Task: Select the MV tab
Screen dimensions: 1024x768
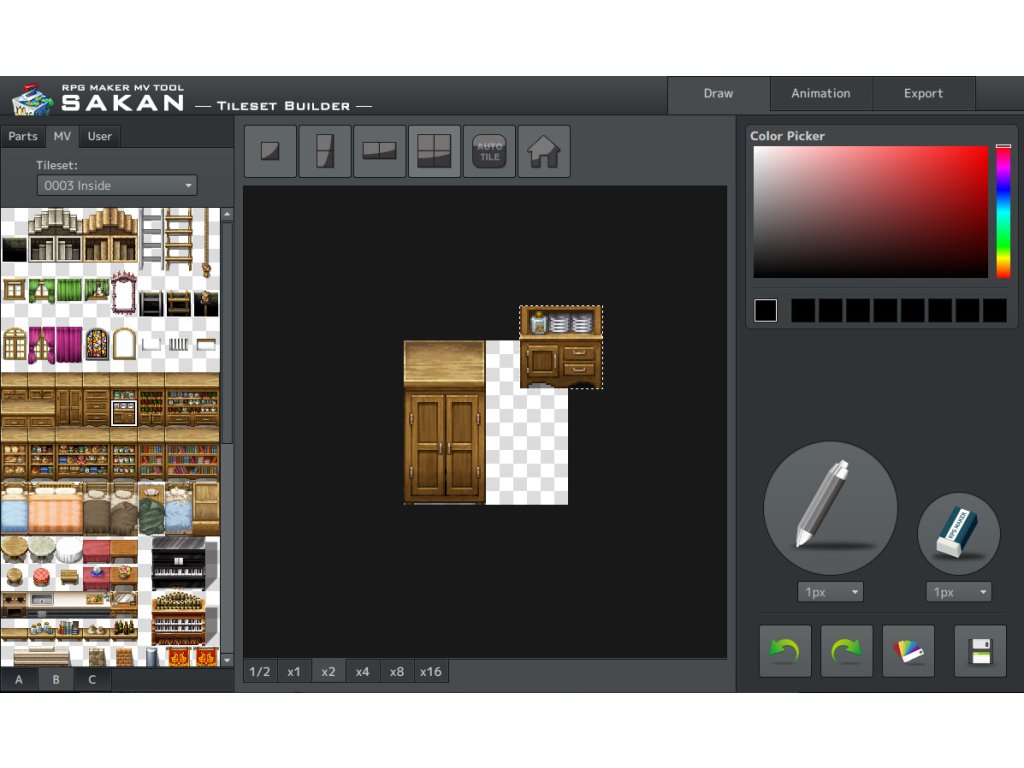Action: click(x=62, y=136)
